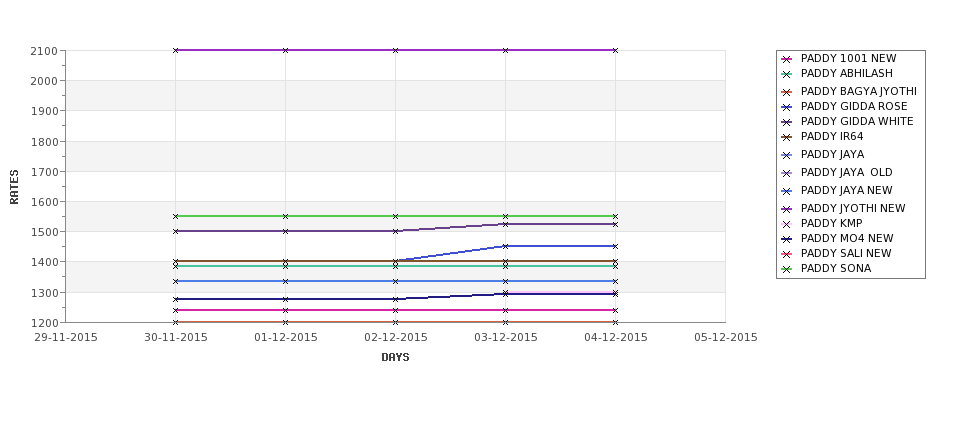
Task: Click the PADDY IR64 legend marker
Action: pos(787,137)
